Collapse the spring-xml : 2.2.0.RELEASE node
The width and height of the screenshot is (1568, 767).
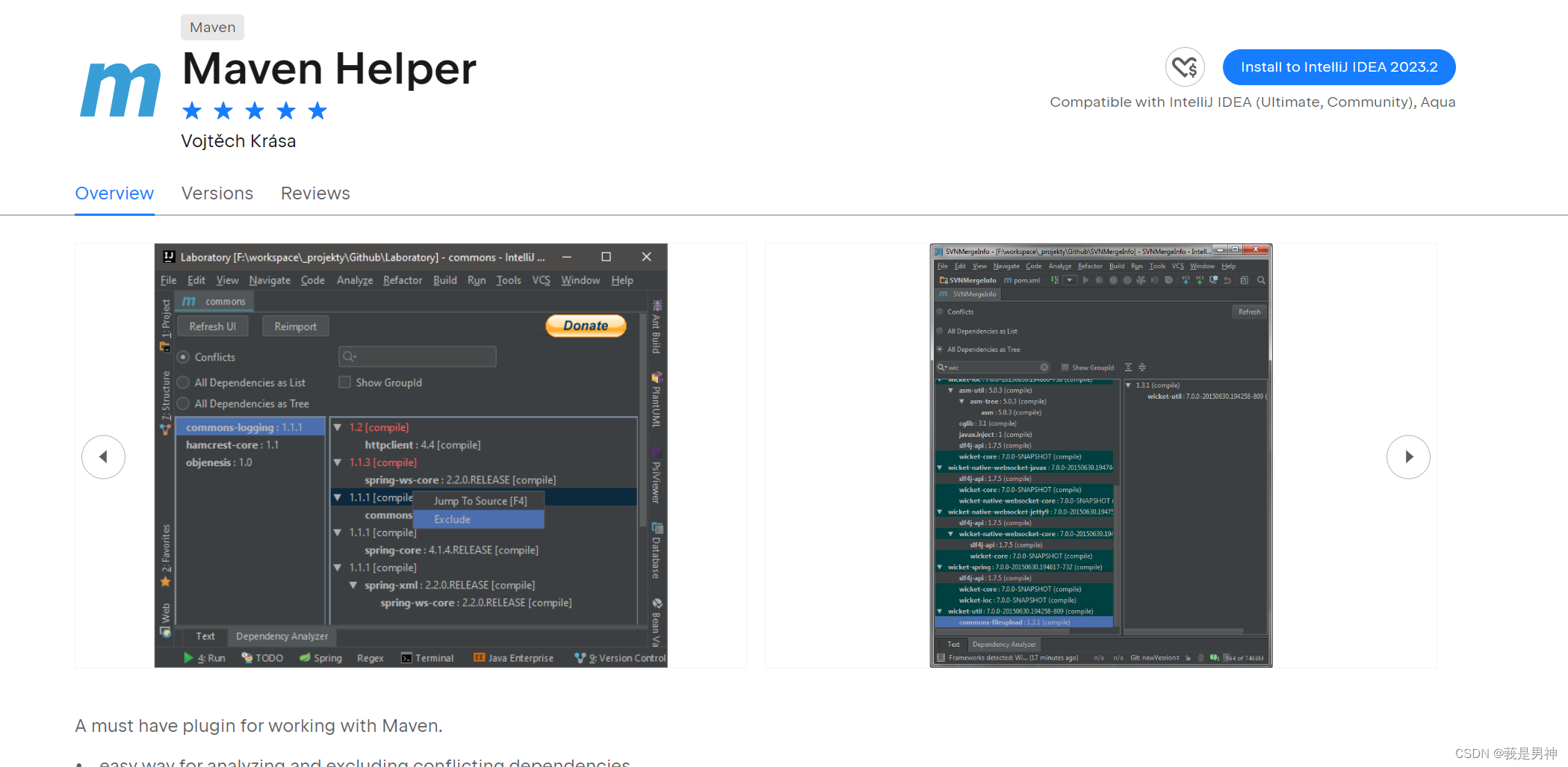pyautogui.click(x=353, y=585)
